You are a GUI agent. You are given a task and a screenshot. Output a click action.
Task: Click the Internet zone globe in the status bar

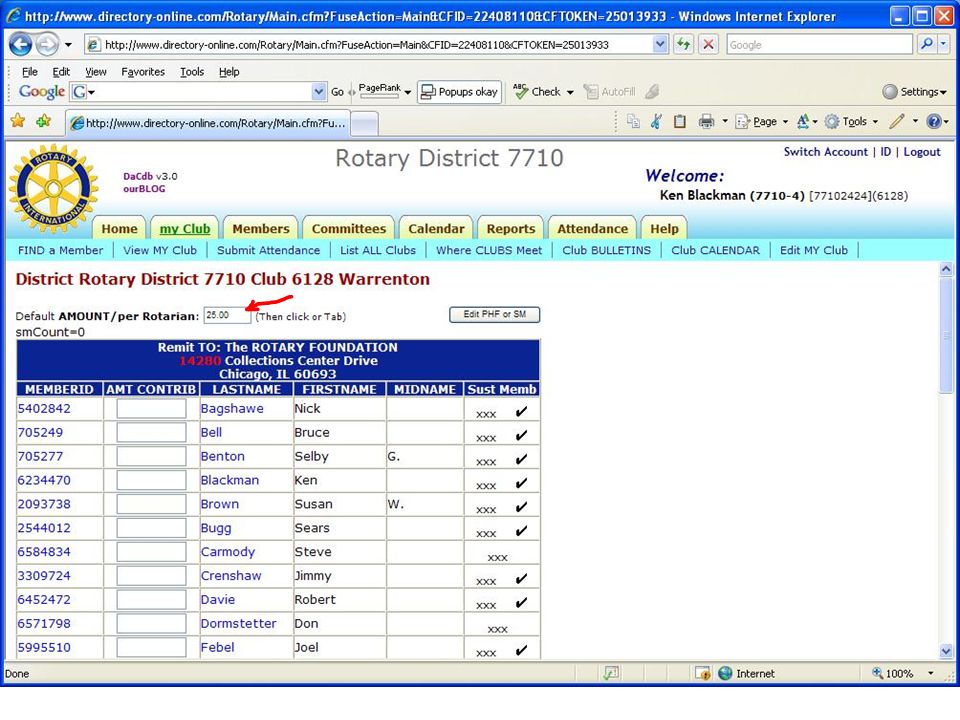pos(725,673)
